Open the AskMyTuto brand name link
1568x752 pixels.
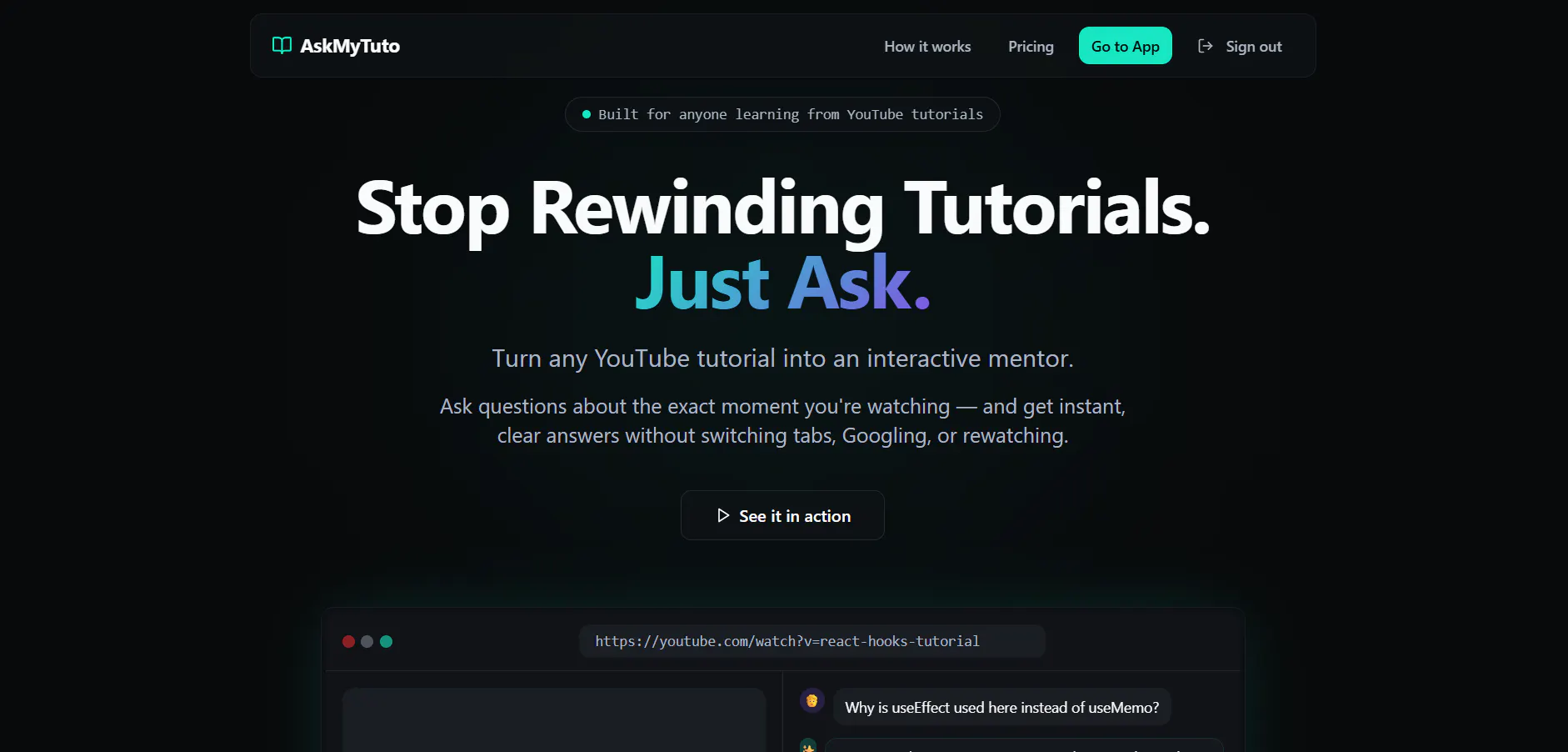[x=350, y=46]
